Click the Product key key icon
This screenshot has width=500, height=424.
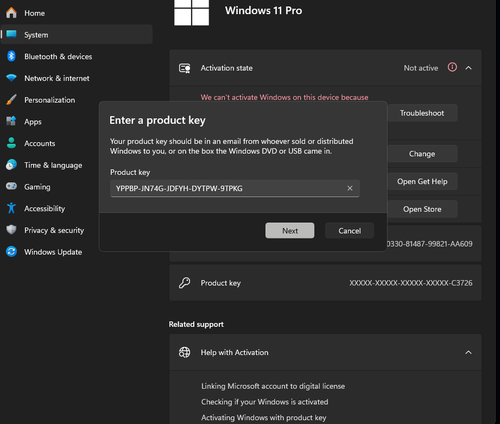click(184, 283)
